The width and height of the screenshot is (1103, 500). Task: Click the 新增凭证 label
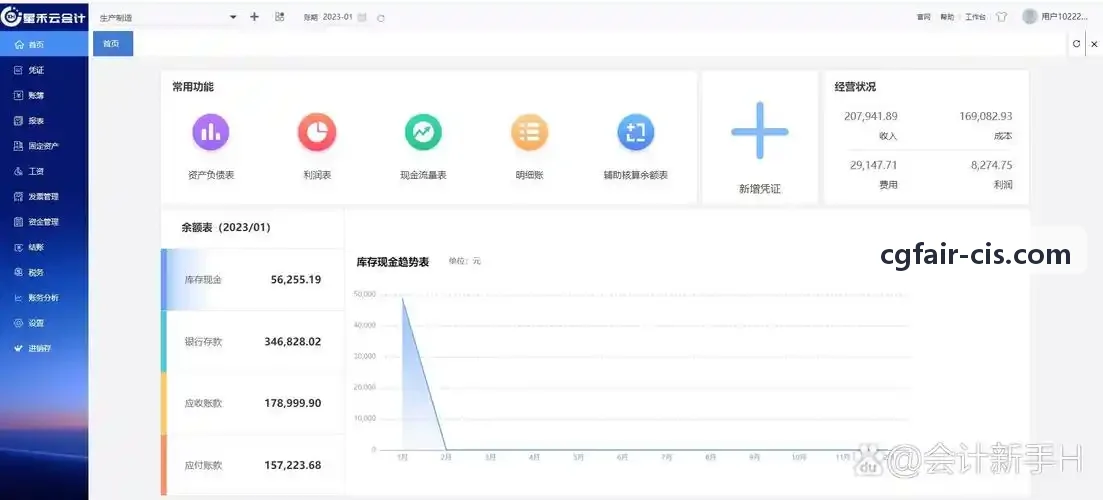[760, 188]
